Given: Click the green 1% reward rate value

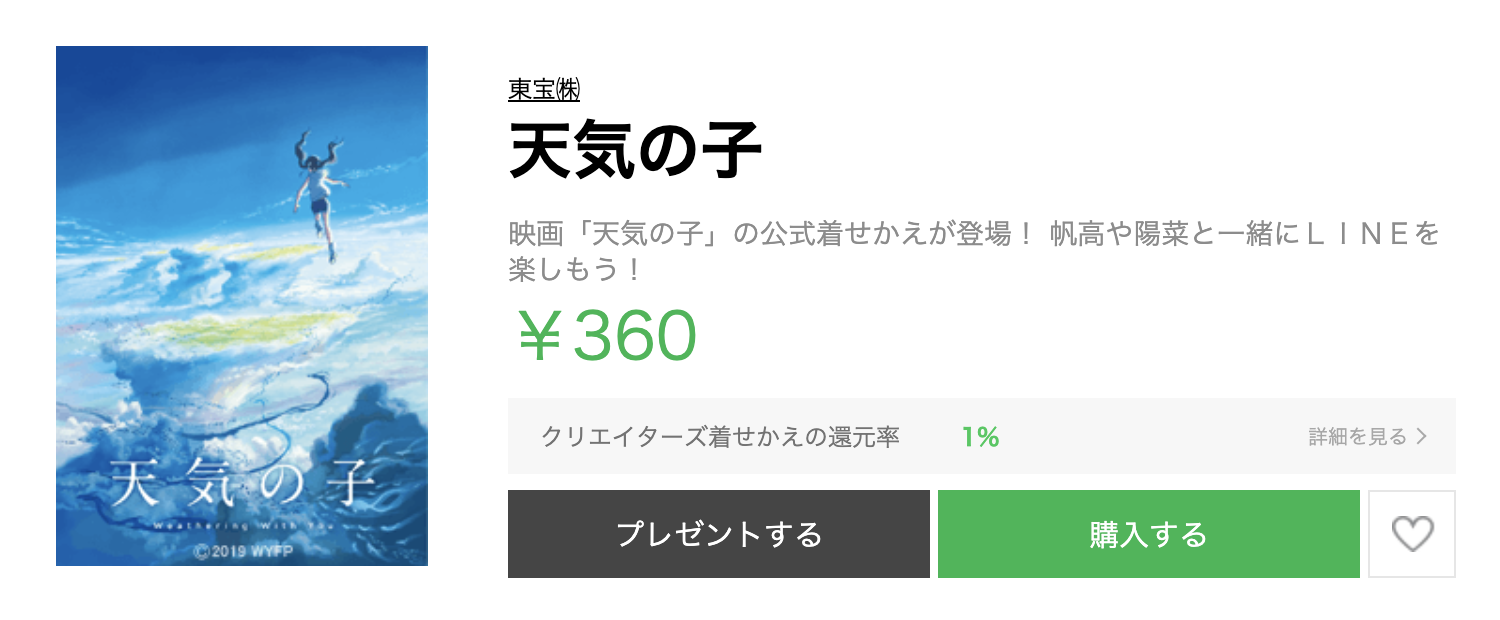Looking at the screenshot, I should coord(981,437).
